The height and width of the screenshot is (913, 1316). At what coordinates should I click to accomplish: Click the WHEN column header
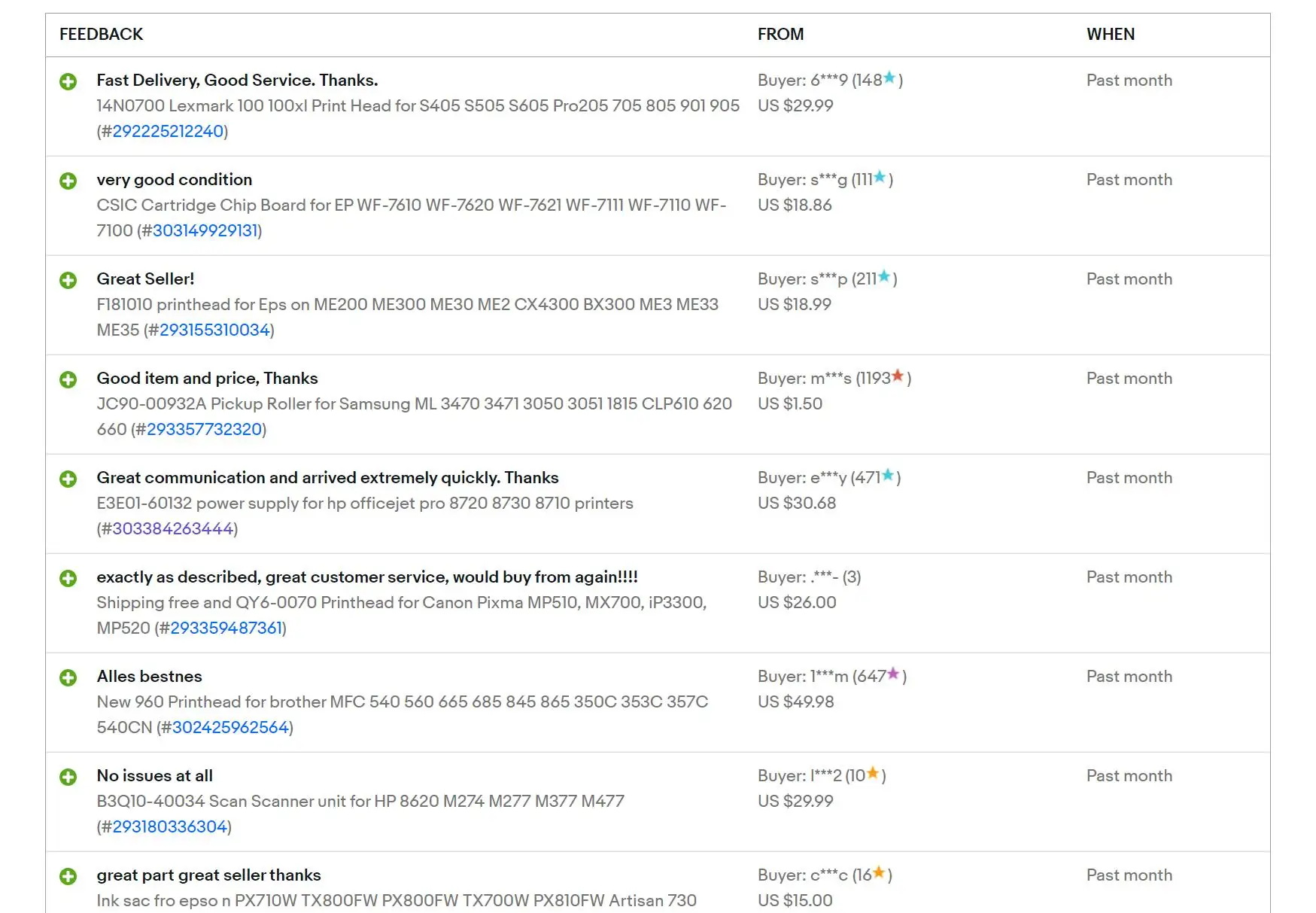pyautogui.click(x=1110, y=35)
